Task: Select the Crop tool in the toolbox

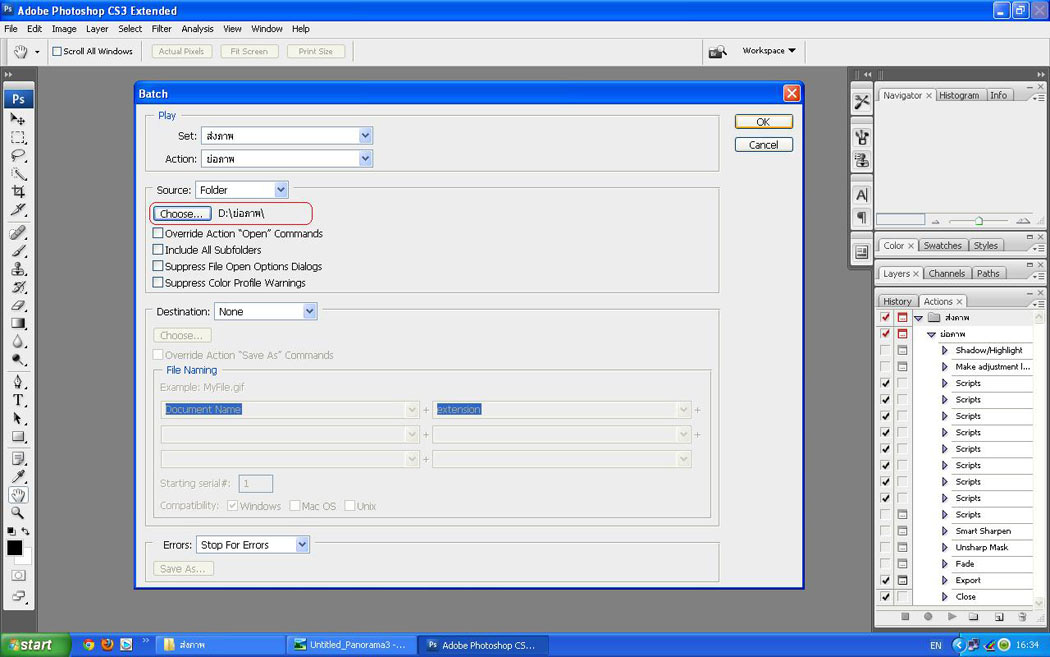Action: pyautogui.click(x=18, y=192)
